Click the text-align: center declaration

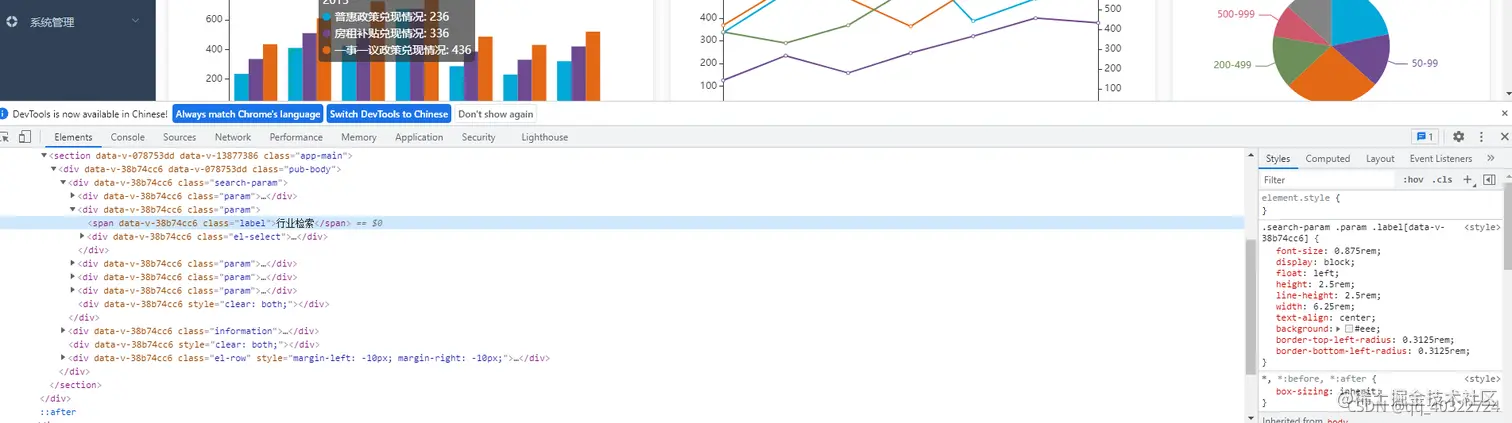pyautogui.click(x=1325, y=318)
